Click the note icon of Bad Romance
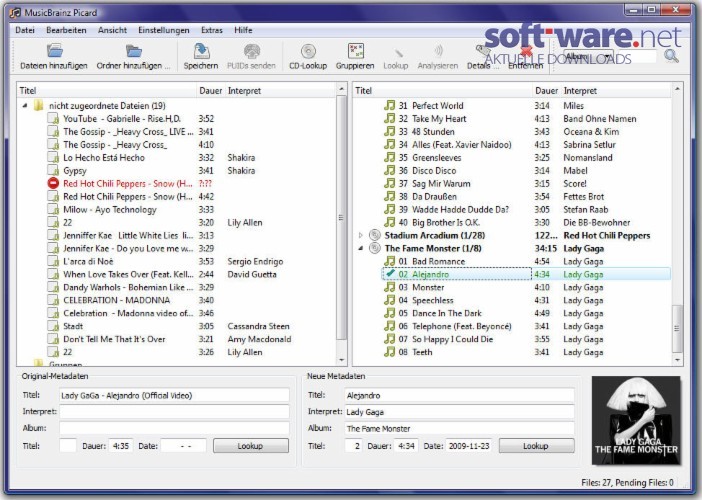This screenshot has width=702, height=500. click(390, 261)
